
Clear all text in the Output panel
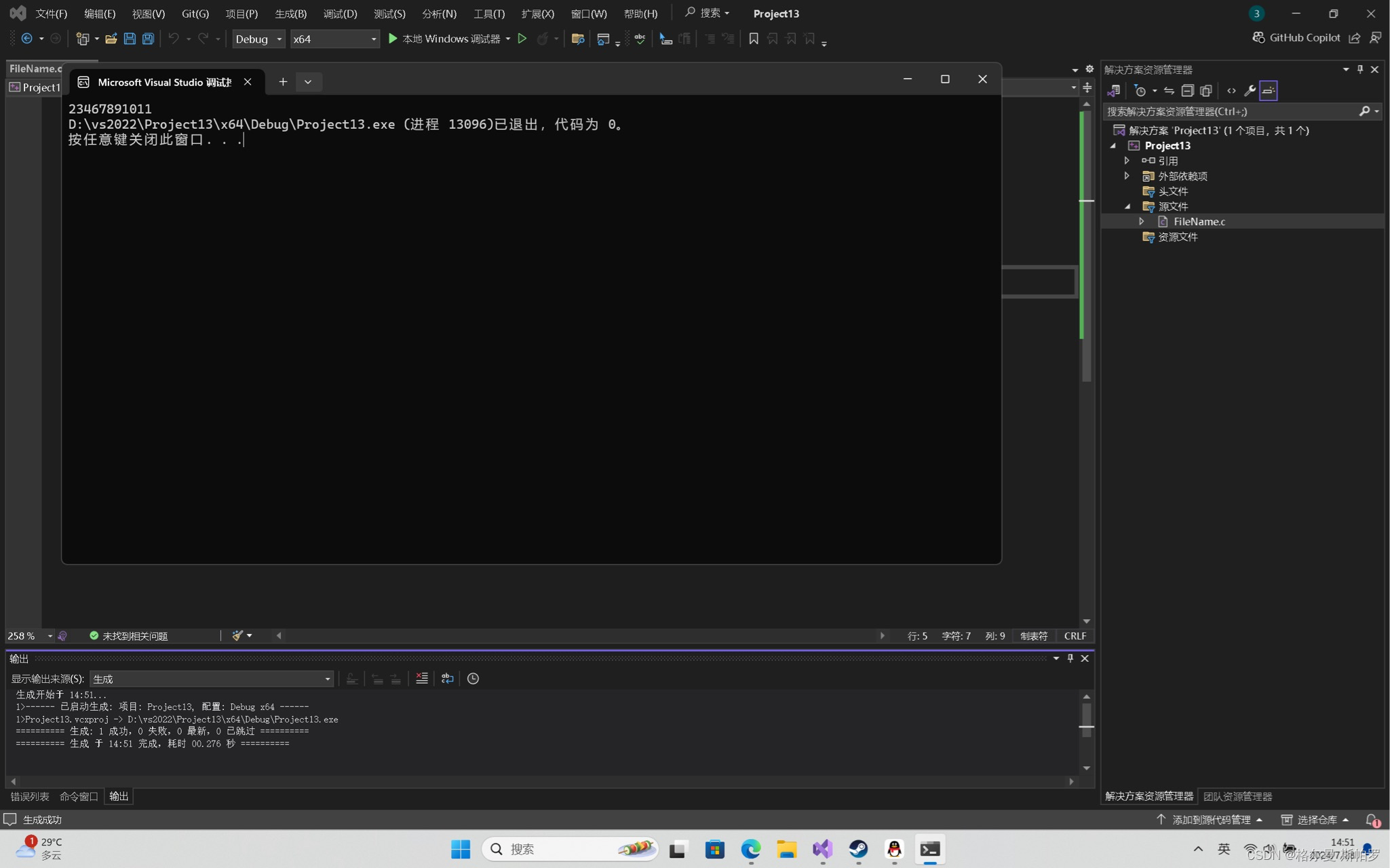pos(421,678)
